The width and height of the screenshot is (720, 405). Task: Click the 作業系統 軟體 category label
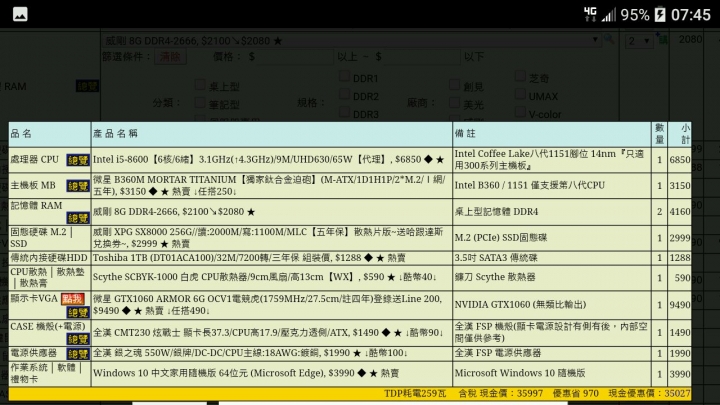point(46,373)
